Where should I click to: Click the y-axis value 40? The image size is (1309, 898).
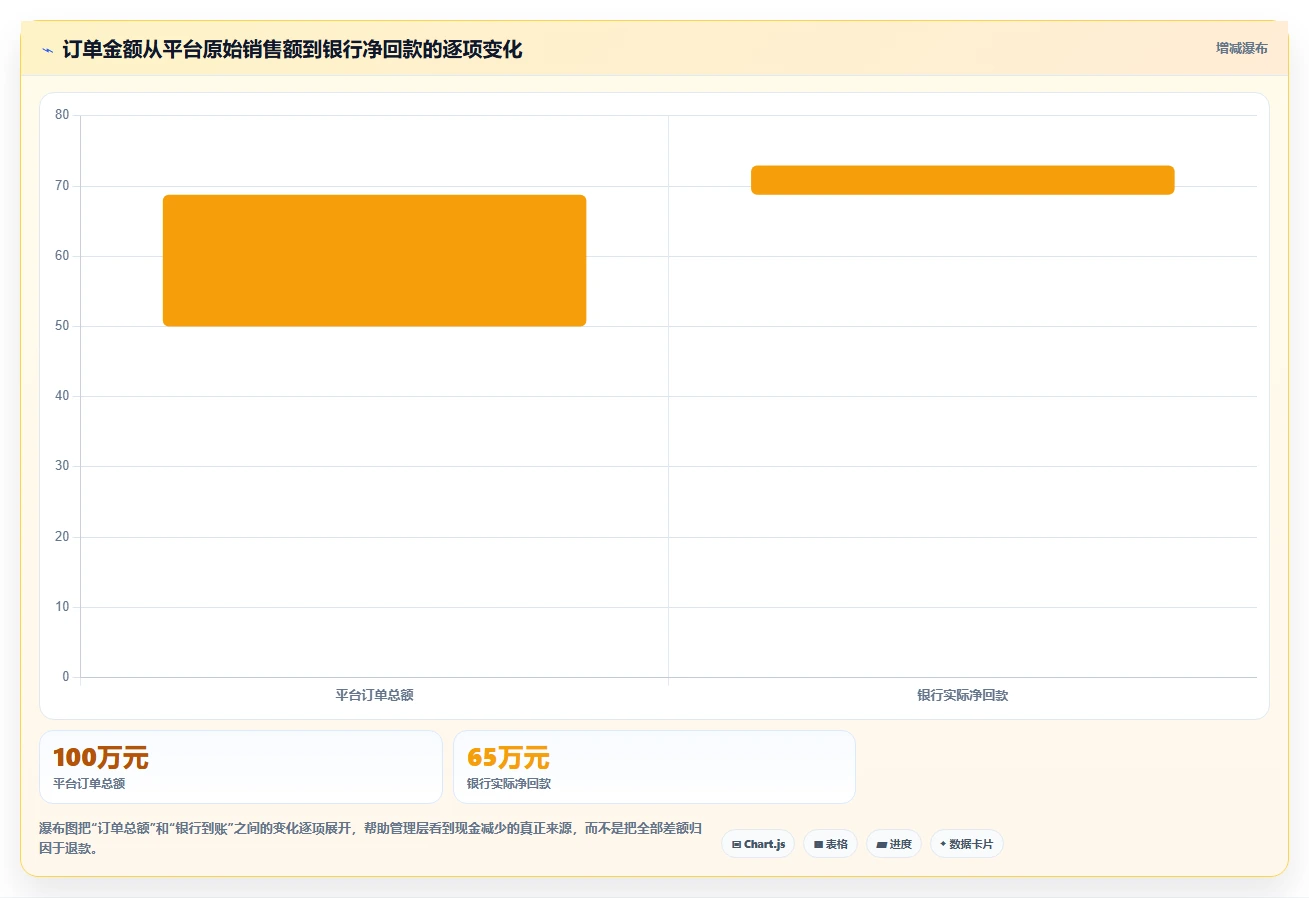click(x=62, y=396)
